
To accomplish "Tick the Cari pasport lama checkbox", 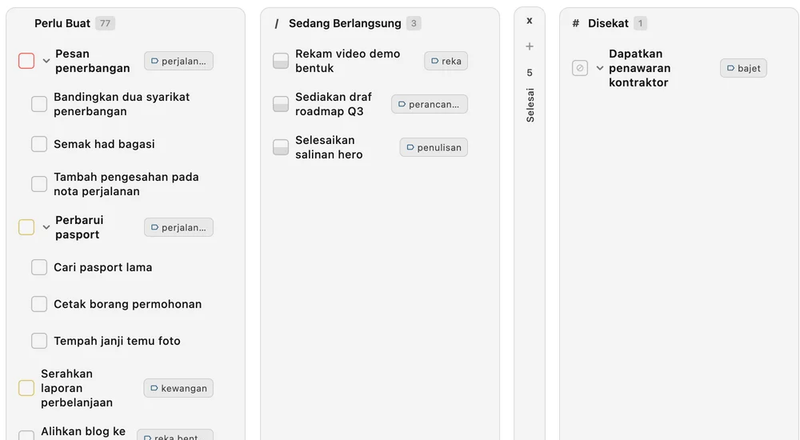I will [x=39, y=267].
